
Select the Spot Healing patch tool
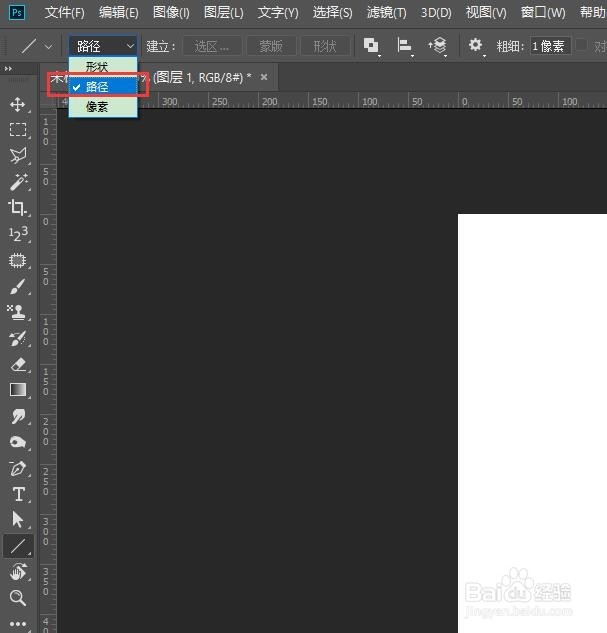click(18, 260)
